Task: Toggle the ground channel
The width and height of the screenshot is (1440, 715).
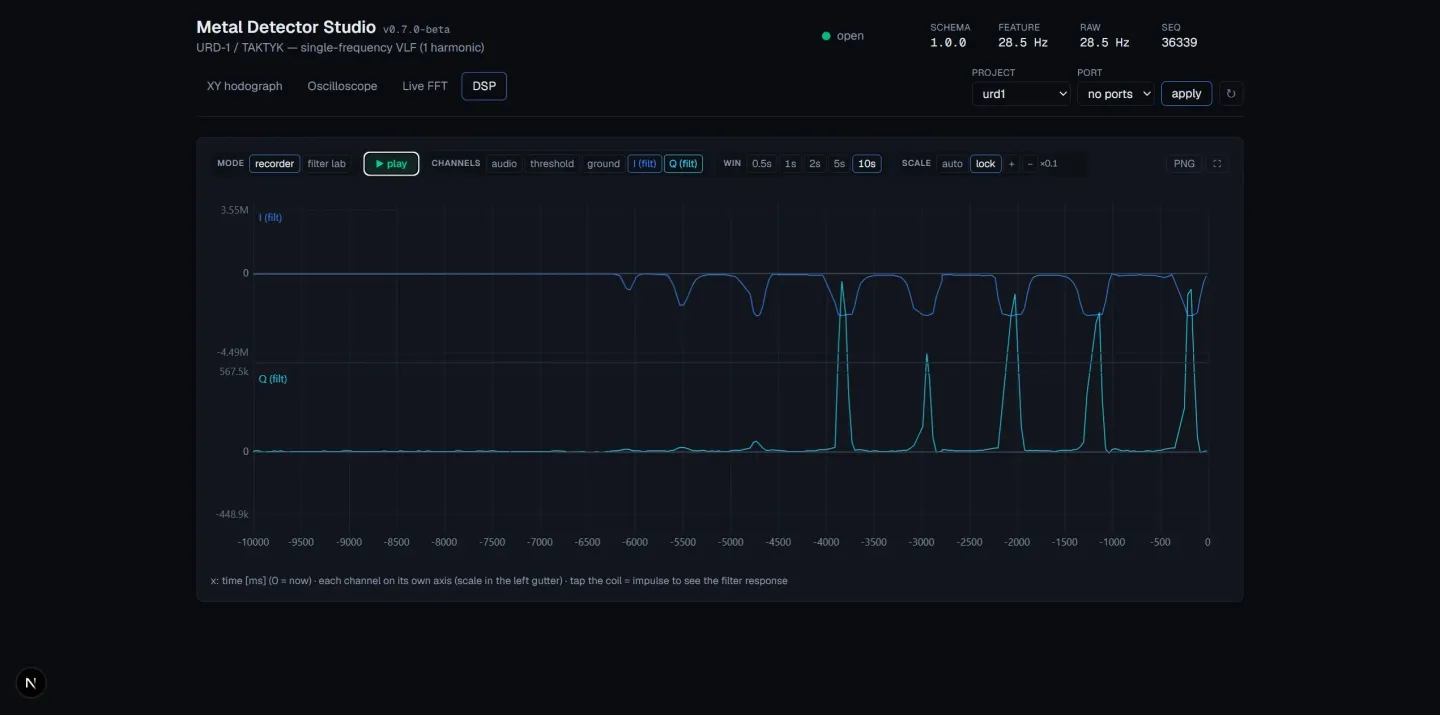Action: (603, 164)
